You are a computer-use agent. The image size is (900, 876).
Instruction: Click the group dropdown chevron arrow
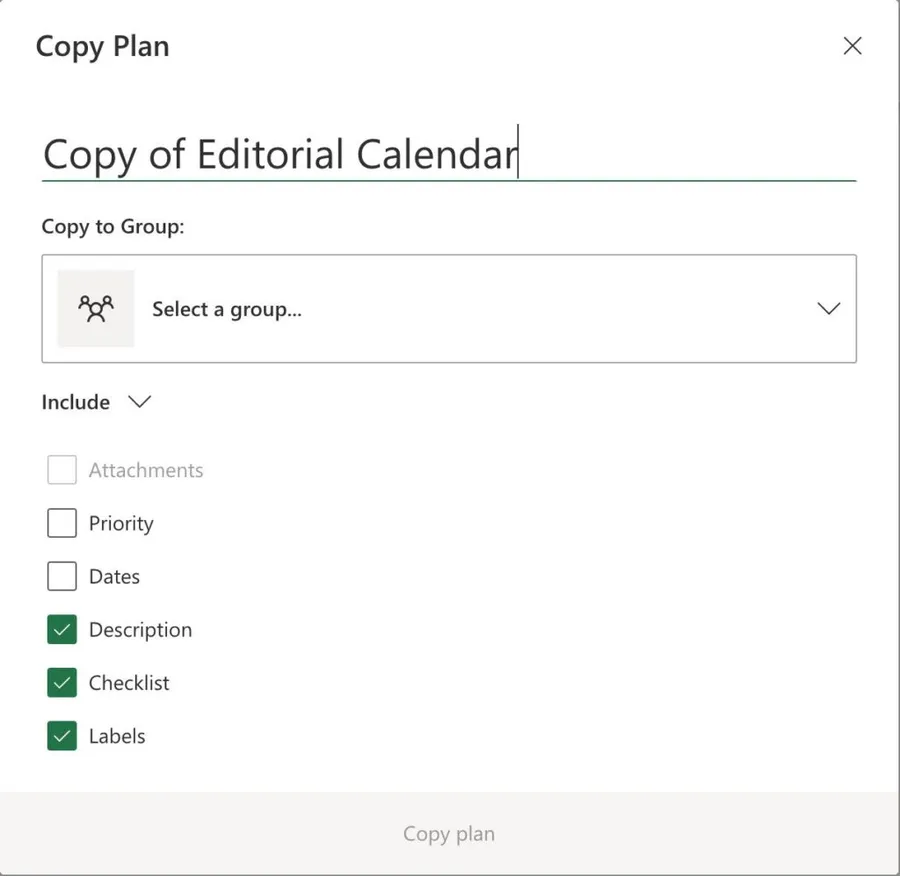click(828, 309)
